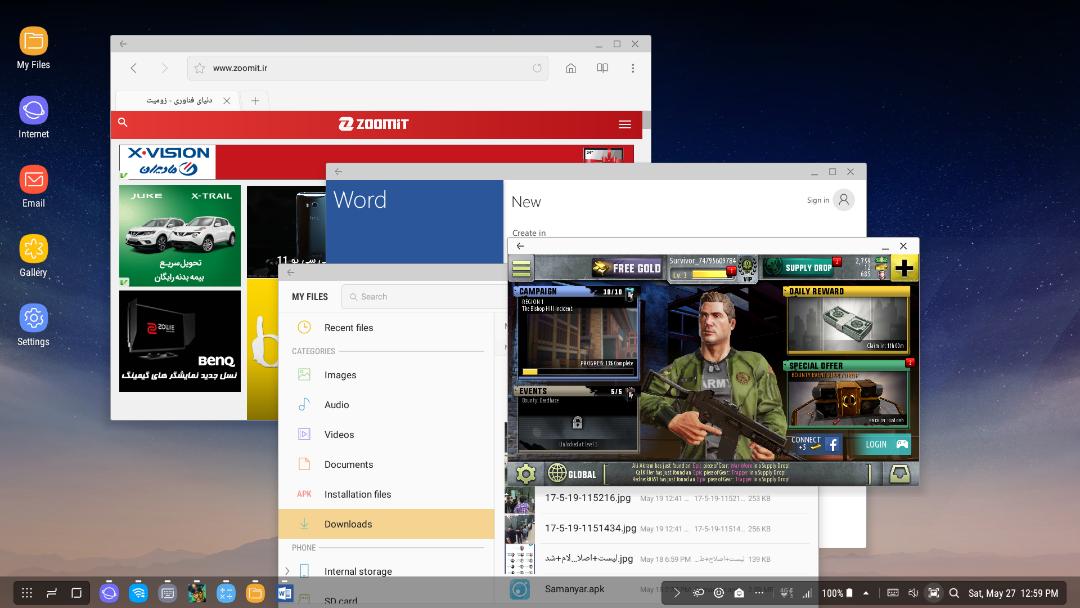
Task: Click My Files Search field
Action: tap(424, 297)
